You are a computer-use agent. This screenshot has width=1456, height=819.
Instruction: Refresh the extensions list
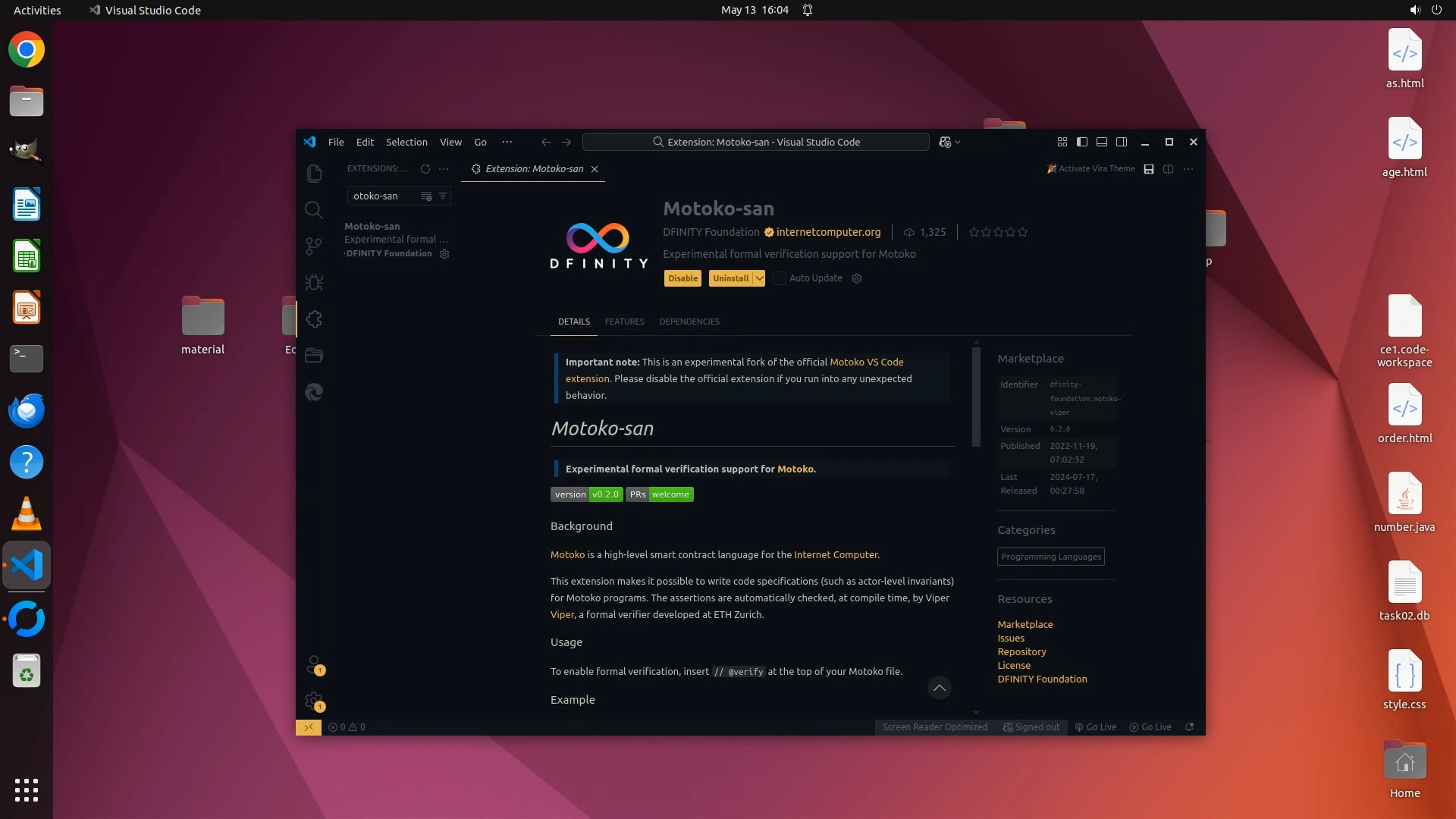[425, 169]
